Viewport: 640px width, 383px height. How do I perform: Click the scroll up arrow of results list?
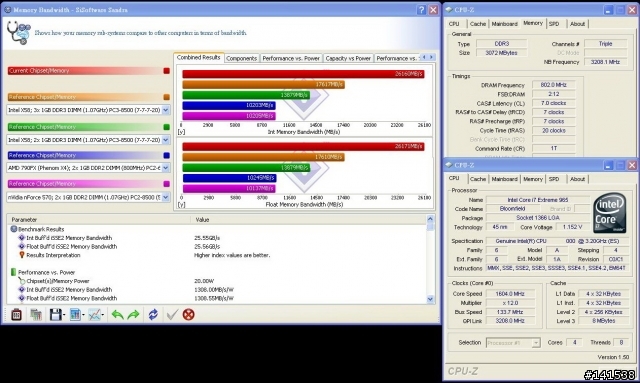click(430, 219)
